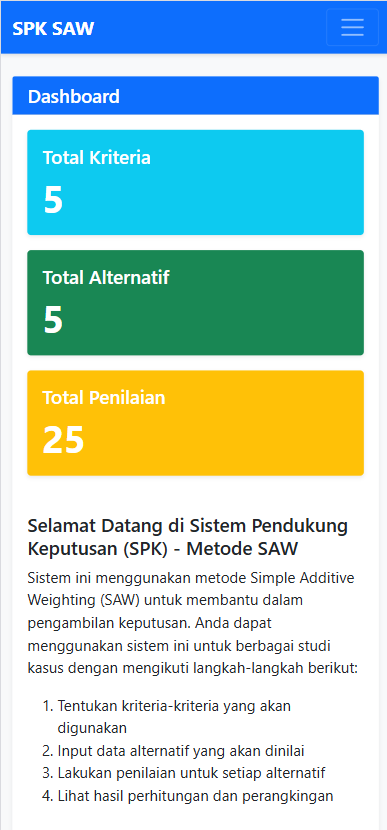Click the Total Alternatif title text
This screenshot has height=830, width=387.
pos(106,277)
